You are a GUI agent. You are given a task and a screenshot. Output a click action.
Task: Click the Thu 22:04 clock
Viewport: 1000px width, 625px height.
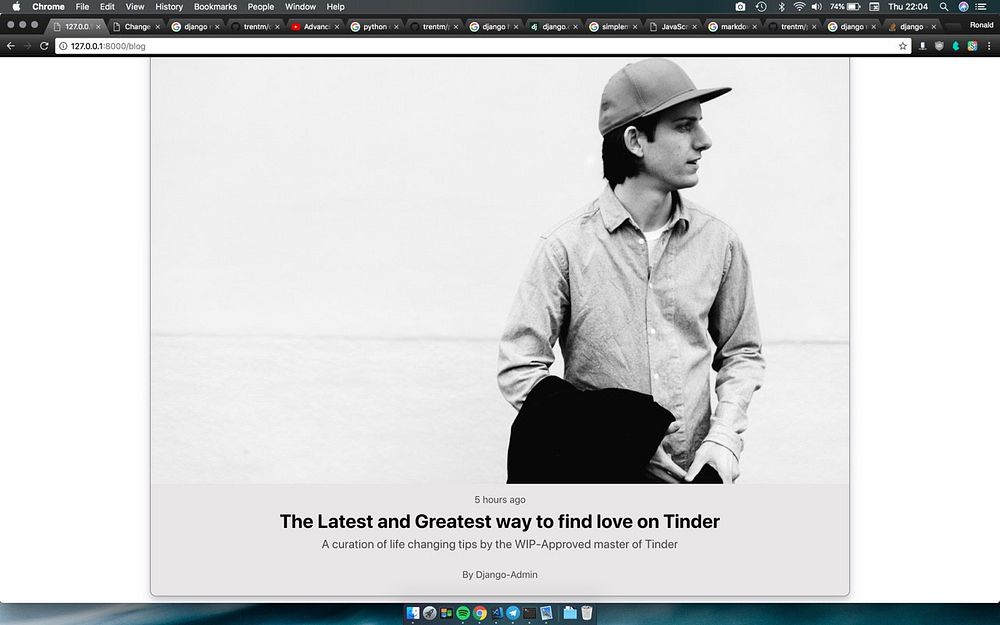[x=908, y=6]
